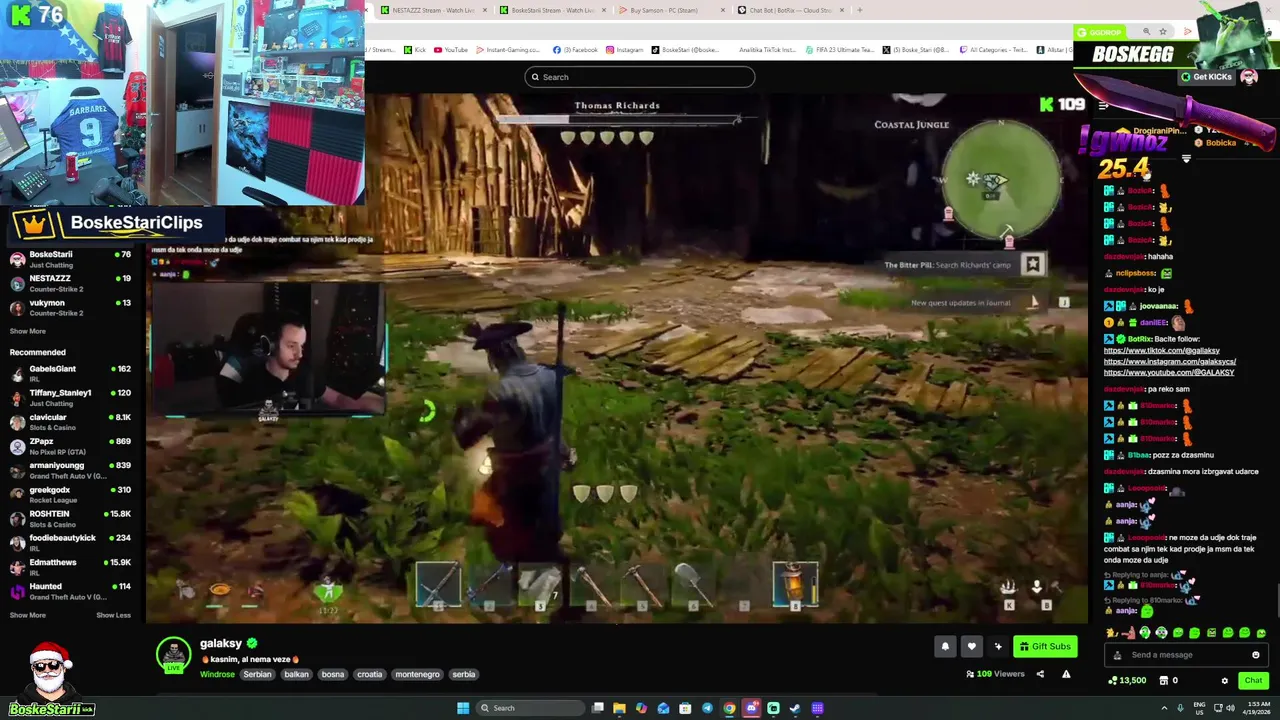Open the Instant-Gaming bookmark
This screenshot has height=720, width=1280.
click(x=508, y=50)
